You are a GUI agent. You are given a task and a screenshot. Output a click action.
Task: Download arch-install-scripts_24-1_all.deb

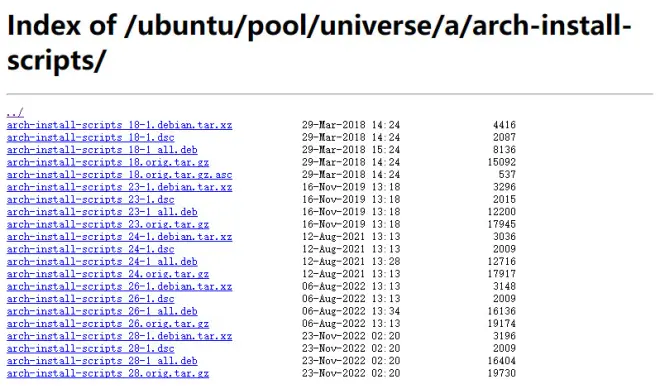click(x=102, y=262)
